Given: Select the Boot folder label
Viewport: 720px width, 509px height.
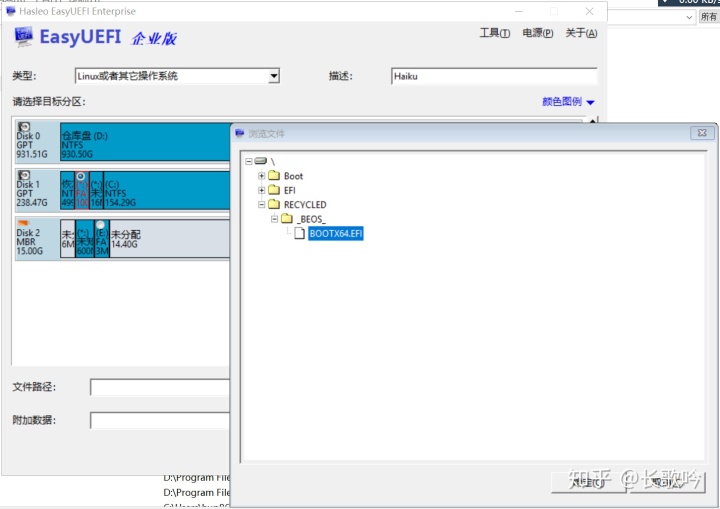Looking at the screenshot, I should pyautogui.click(x=293, y=176).
